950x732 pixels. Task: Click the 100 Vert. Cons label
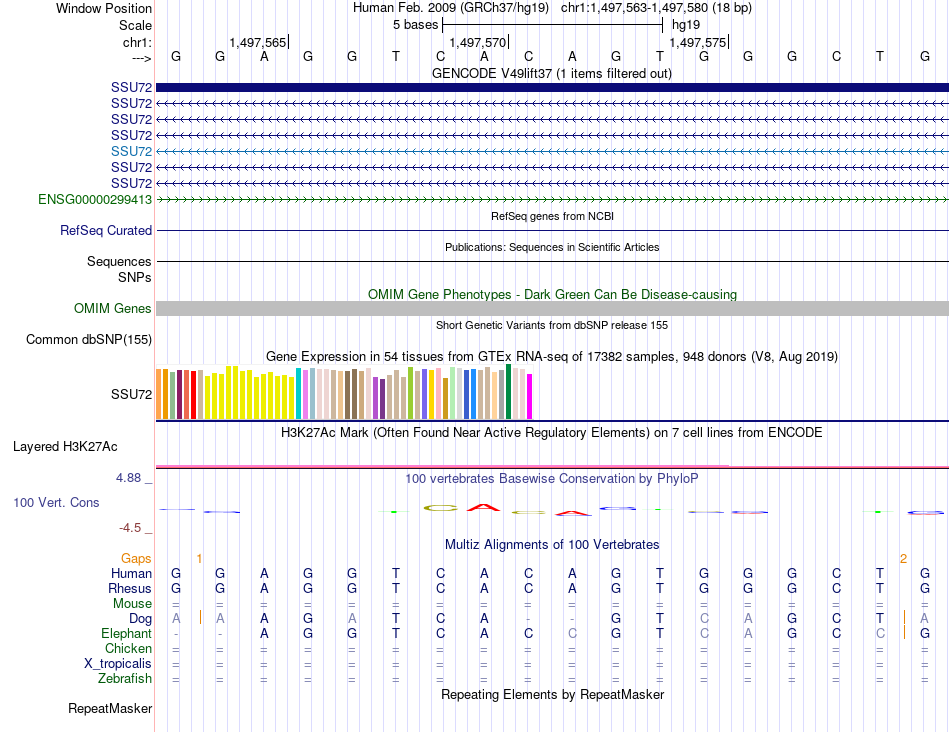[56, 502]
